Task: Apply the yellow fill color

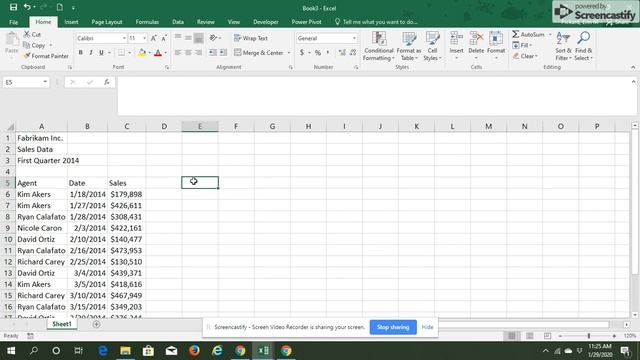Action: 142,53
